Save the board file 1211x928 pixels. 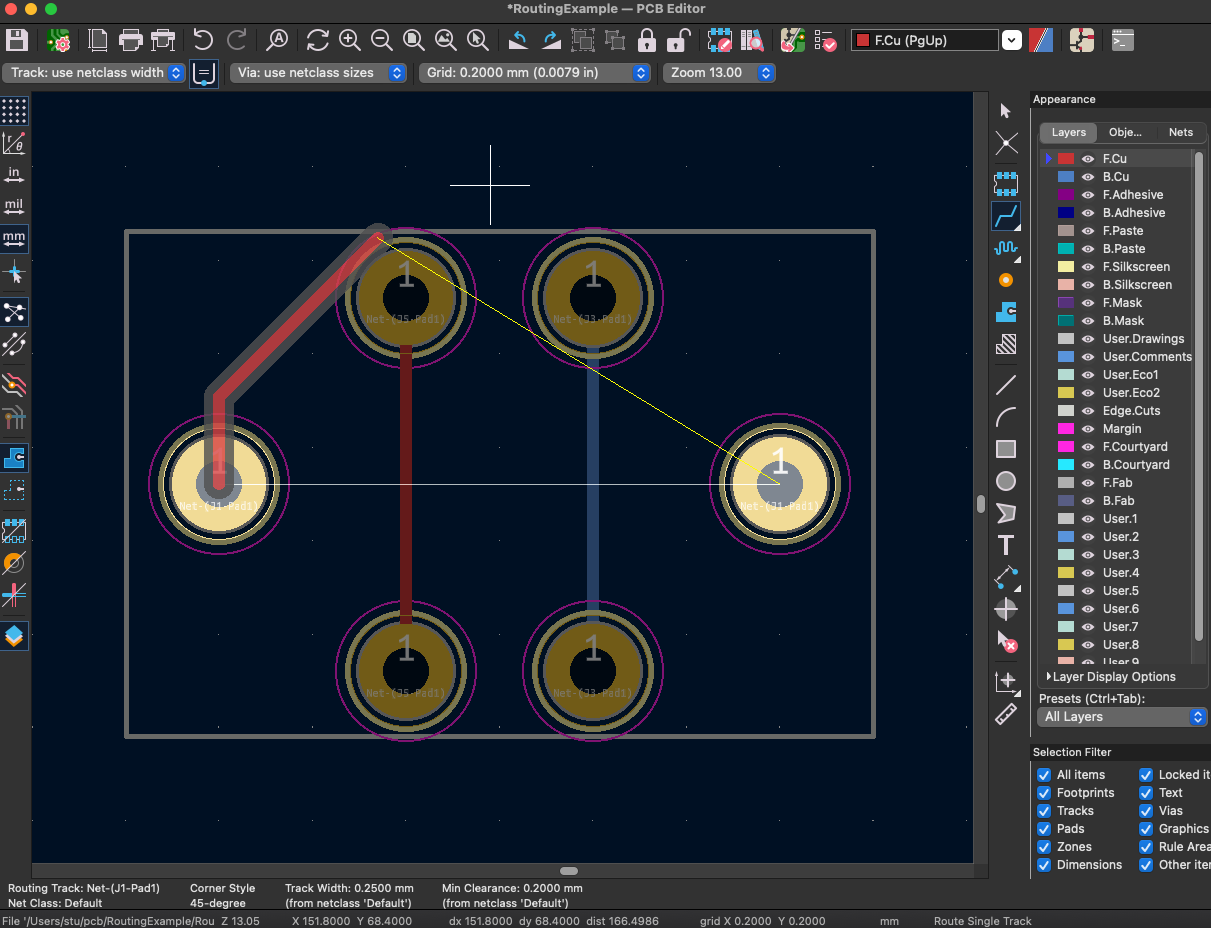click(x=15, y=40)
